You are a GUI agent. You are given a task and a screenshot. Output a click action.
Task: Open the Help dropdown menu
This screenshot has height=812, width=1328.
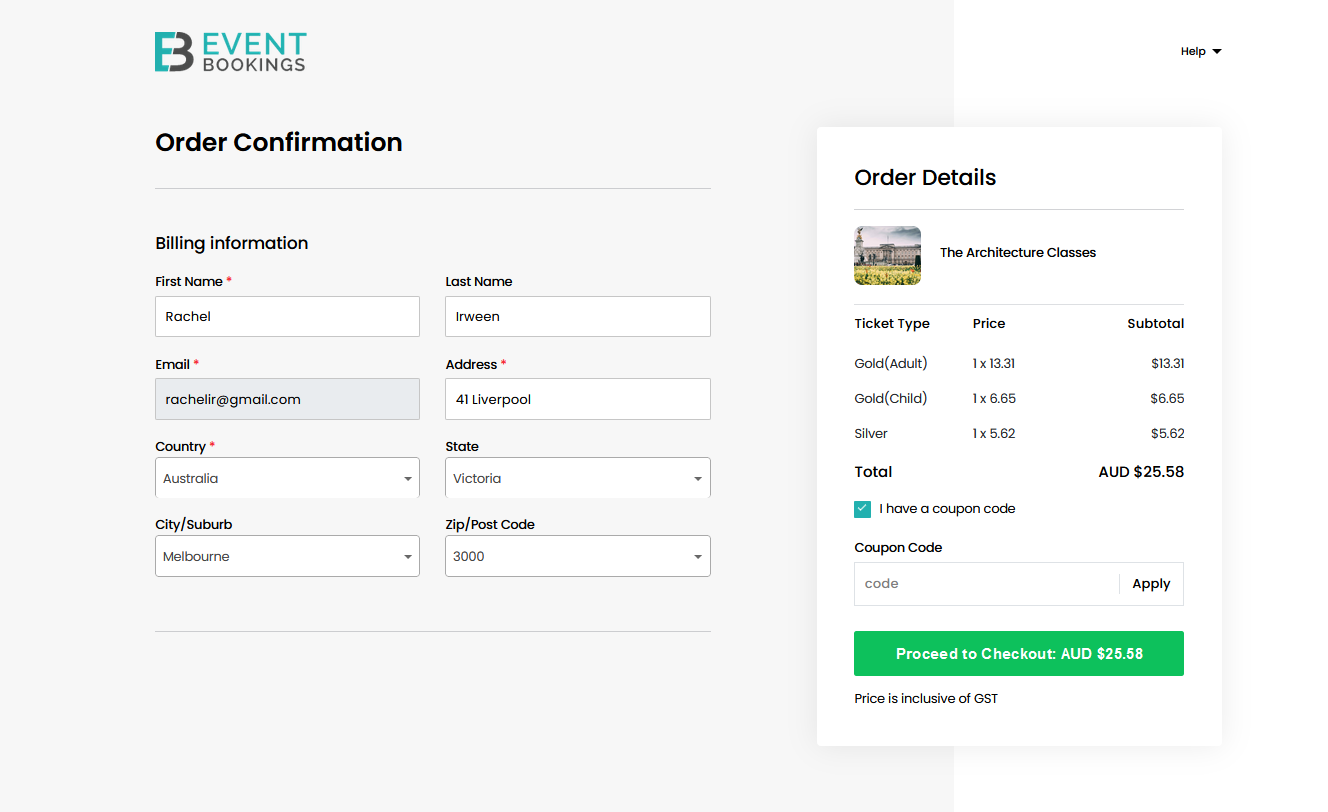tap(1201, 51)
